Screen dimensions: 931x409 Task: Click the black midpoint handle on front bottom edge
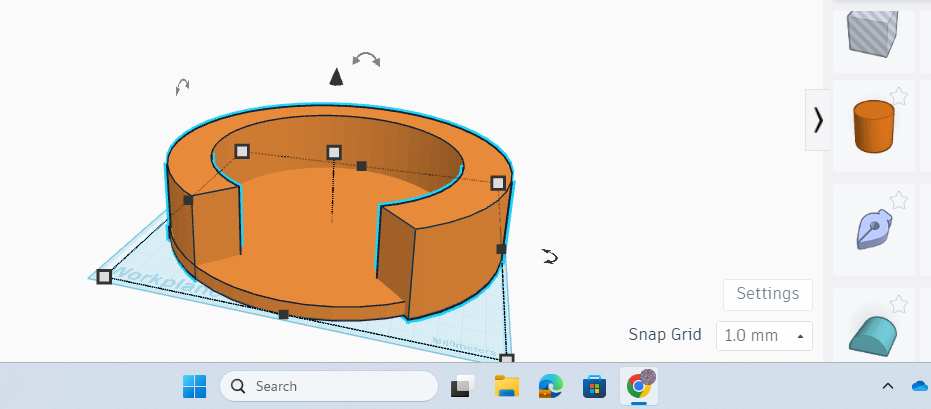tap(283, 314)
